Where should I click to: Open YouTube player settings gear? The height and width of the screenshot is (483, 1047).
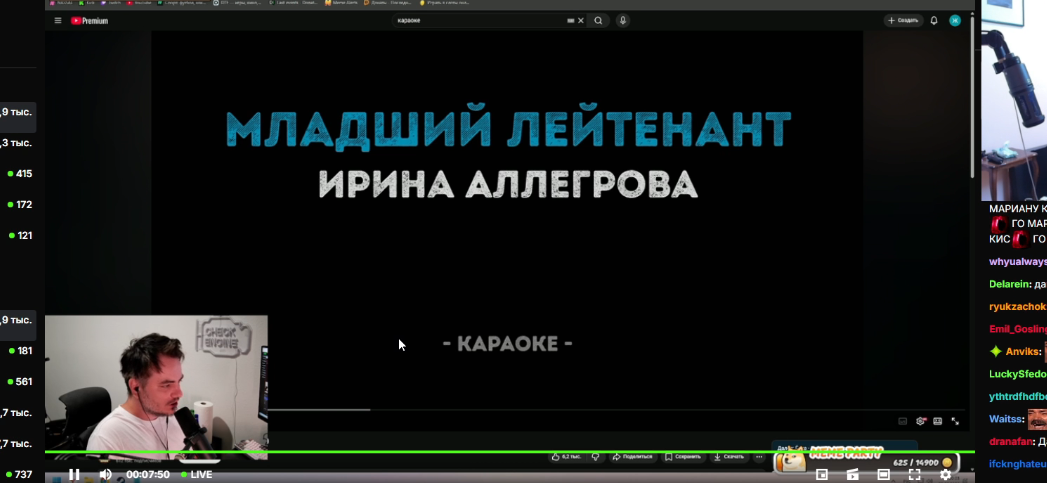(x=920, y=421)
